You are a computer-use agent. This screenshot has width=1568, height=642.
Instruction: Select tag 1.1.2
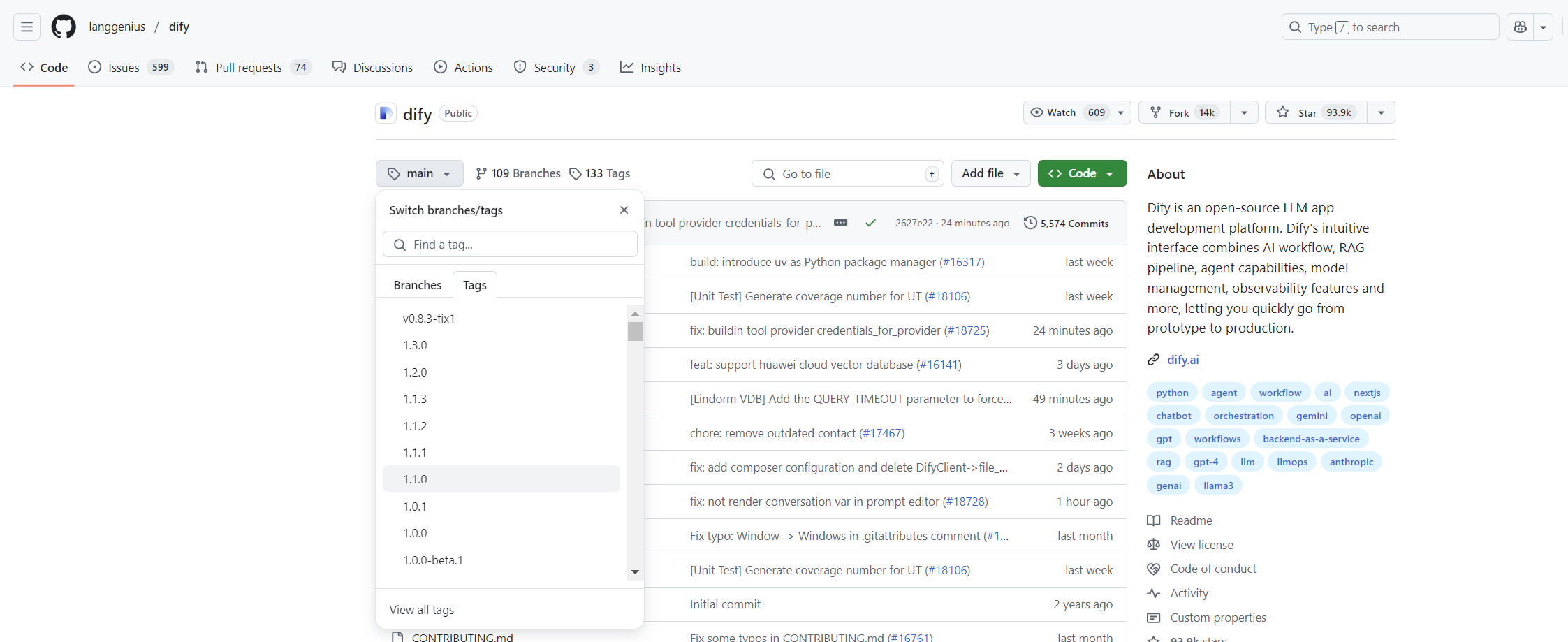501,426
